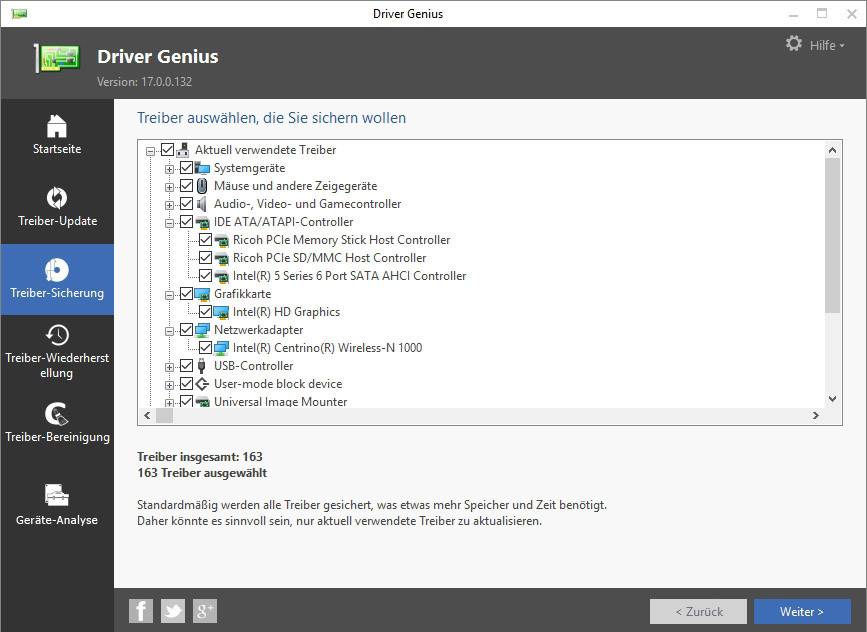Open the Hilfe dropdown menu
The width and height of the screenshot is (867, 632).
coord(827,45)
